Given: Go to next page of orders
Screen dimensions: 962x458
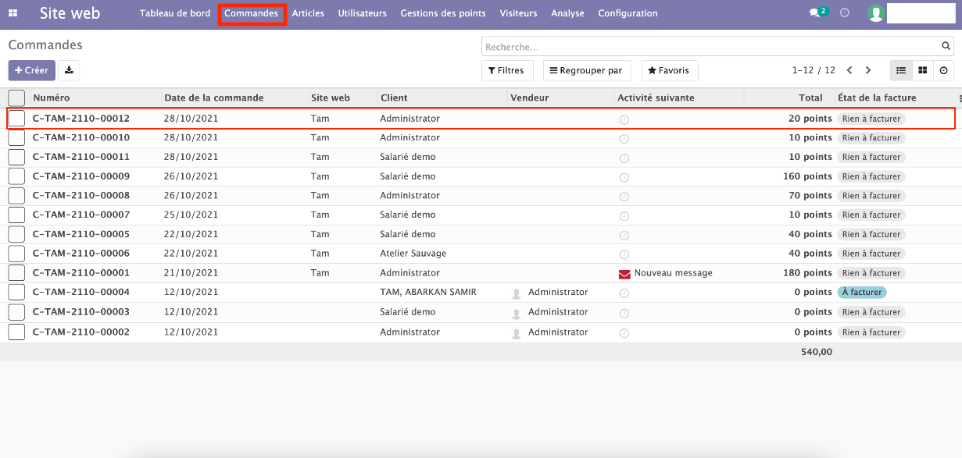Looking at the screenshot, I should pos(868,70).
